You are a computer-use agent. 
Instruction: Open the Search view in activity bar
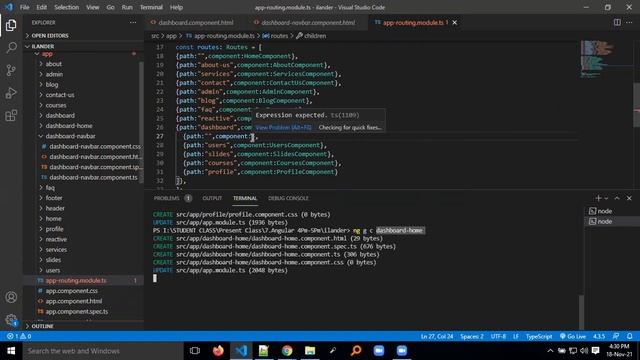[11, 48]
